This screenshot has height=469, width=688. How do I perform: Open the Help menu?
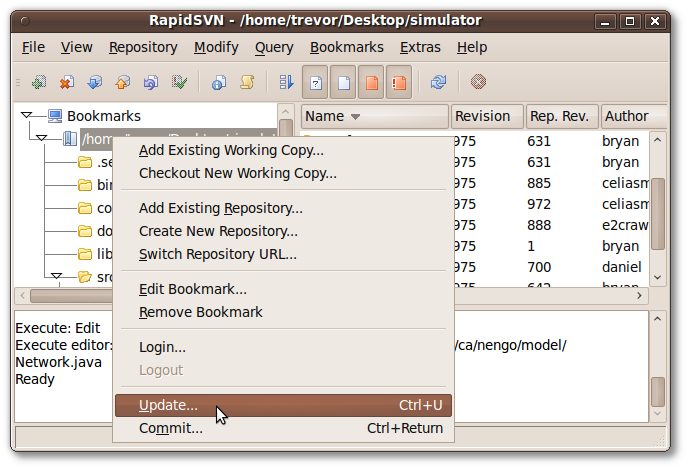(x=472, y=47)
